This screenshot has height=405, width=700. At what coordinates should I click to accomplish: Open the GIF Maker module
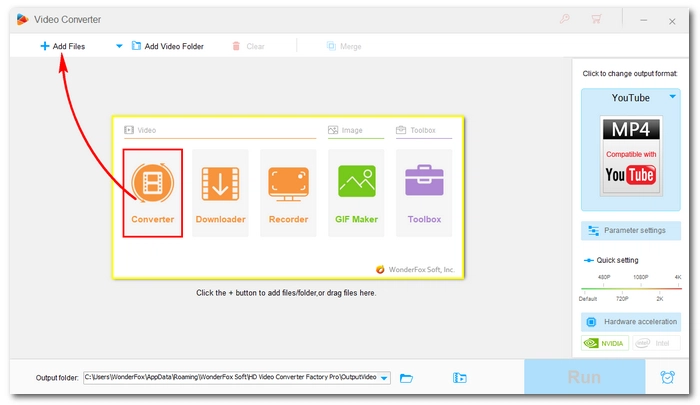(x=356, y=193)
